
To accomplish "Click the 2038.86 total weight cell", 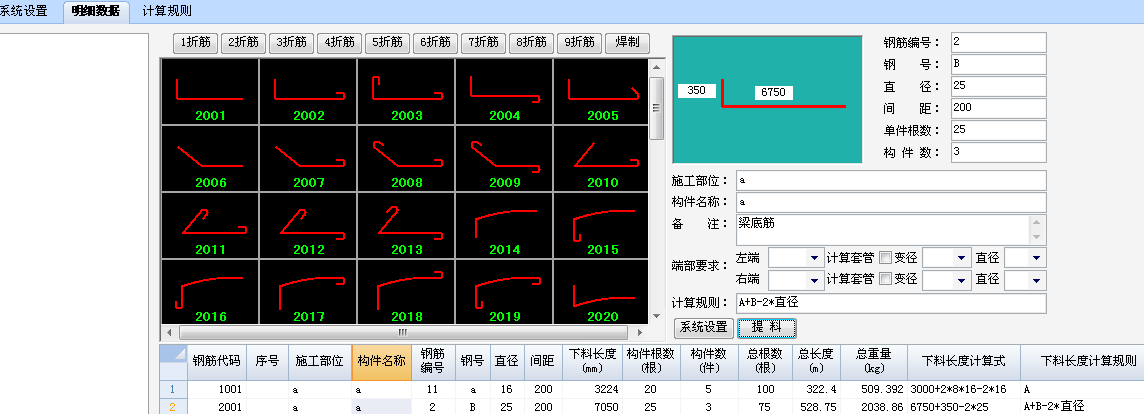I will point(874,407).
